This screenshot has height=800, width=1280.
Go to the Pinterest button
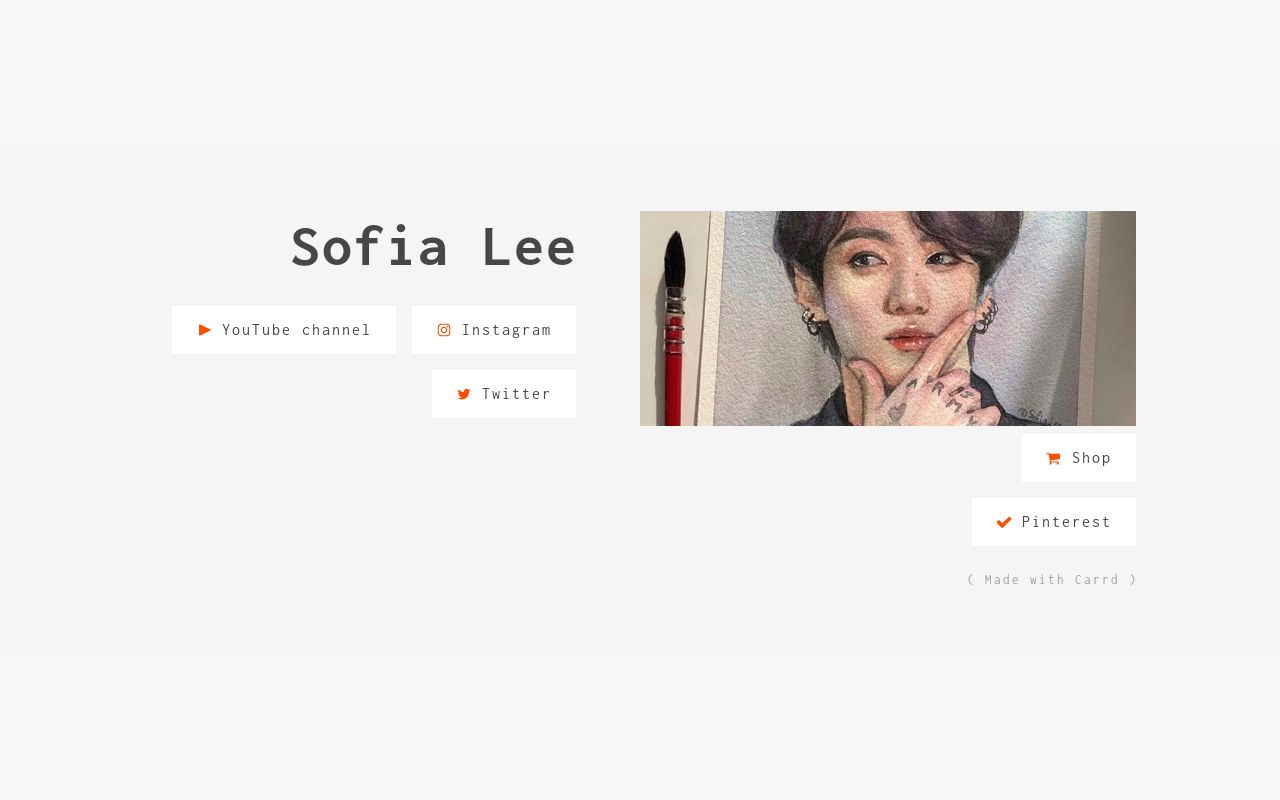(1054, 522)
